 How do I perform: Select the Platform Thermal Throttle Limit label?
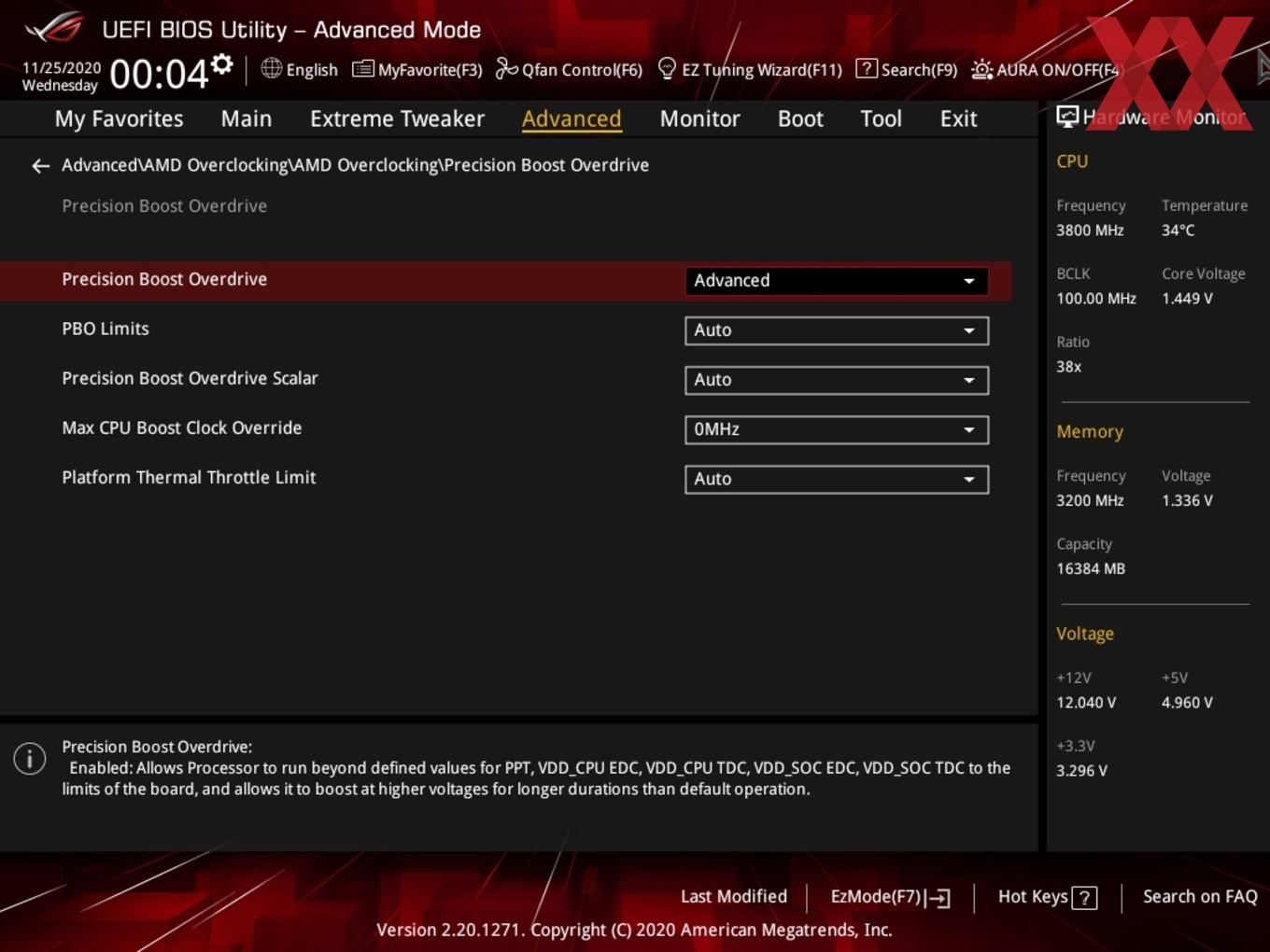tap(189, 477)
